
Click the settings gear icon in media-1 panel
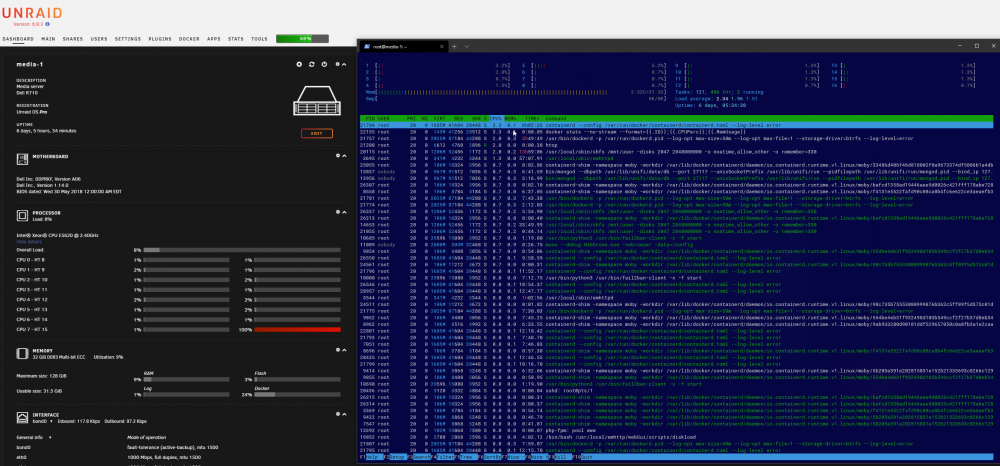(299, 64)
